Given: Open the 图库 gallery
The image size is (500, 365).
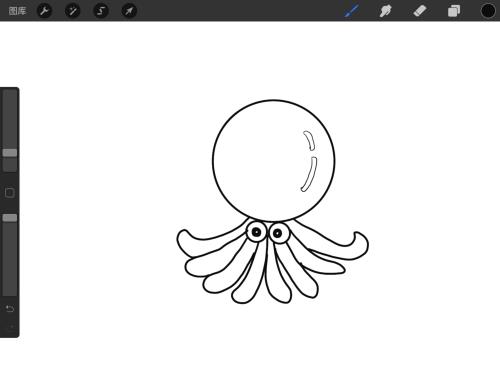Looking at the screenshot, I should pyautogui.click(x=17, y=11).
